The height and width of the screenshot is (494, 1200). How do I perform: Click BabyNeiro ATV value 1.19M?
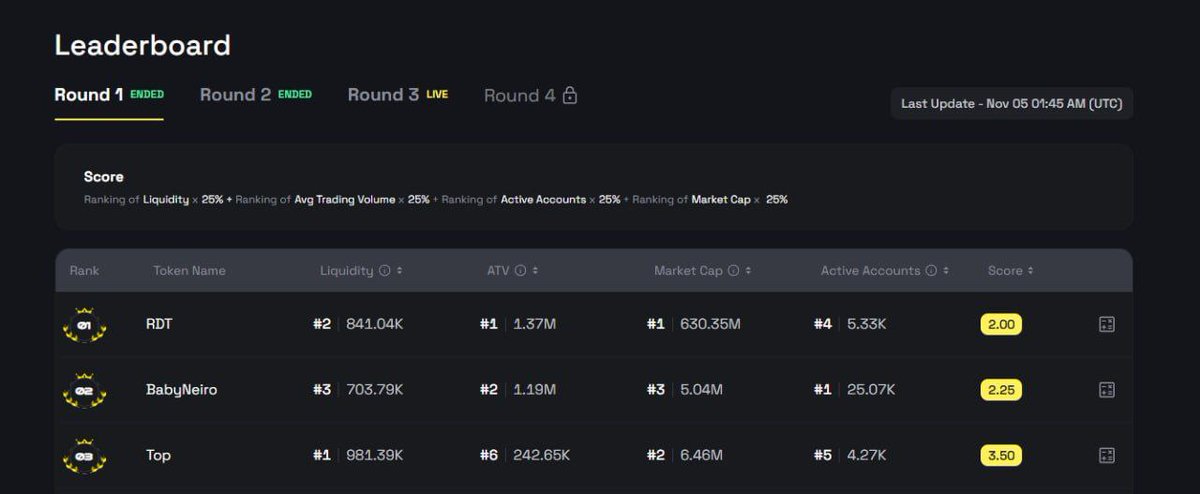click(x=534, y=390)
